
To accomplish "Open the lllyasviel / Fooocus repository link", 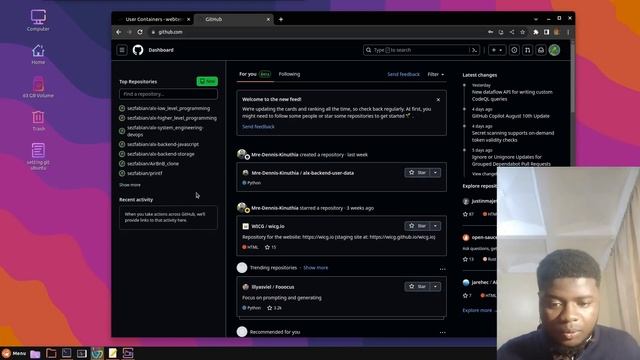I will pyautogui.click(x=273, y=287).
